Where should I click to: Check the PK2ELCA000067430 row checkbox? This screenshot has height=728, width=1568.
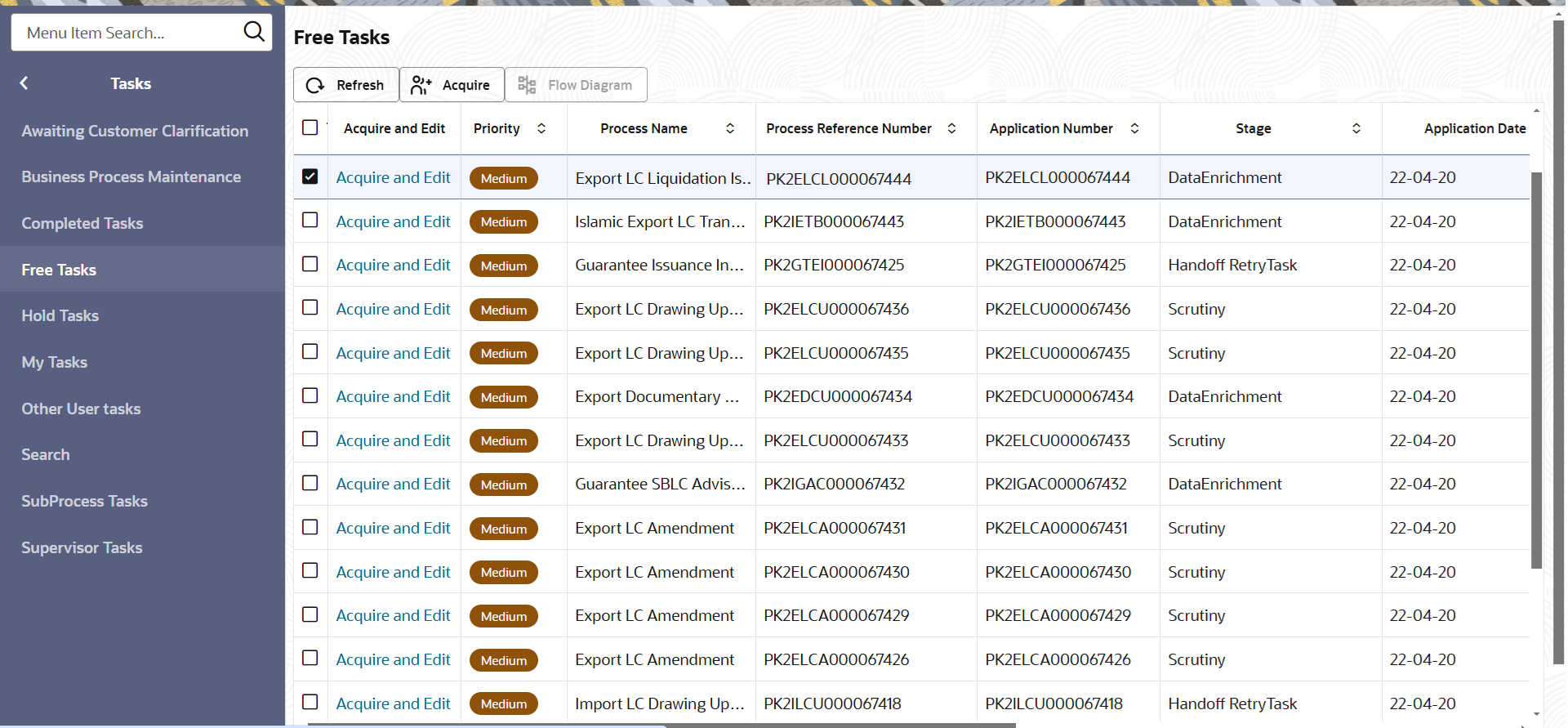(x=310, y=570)
